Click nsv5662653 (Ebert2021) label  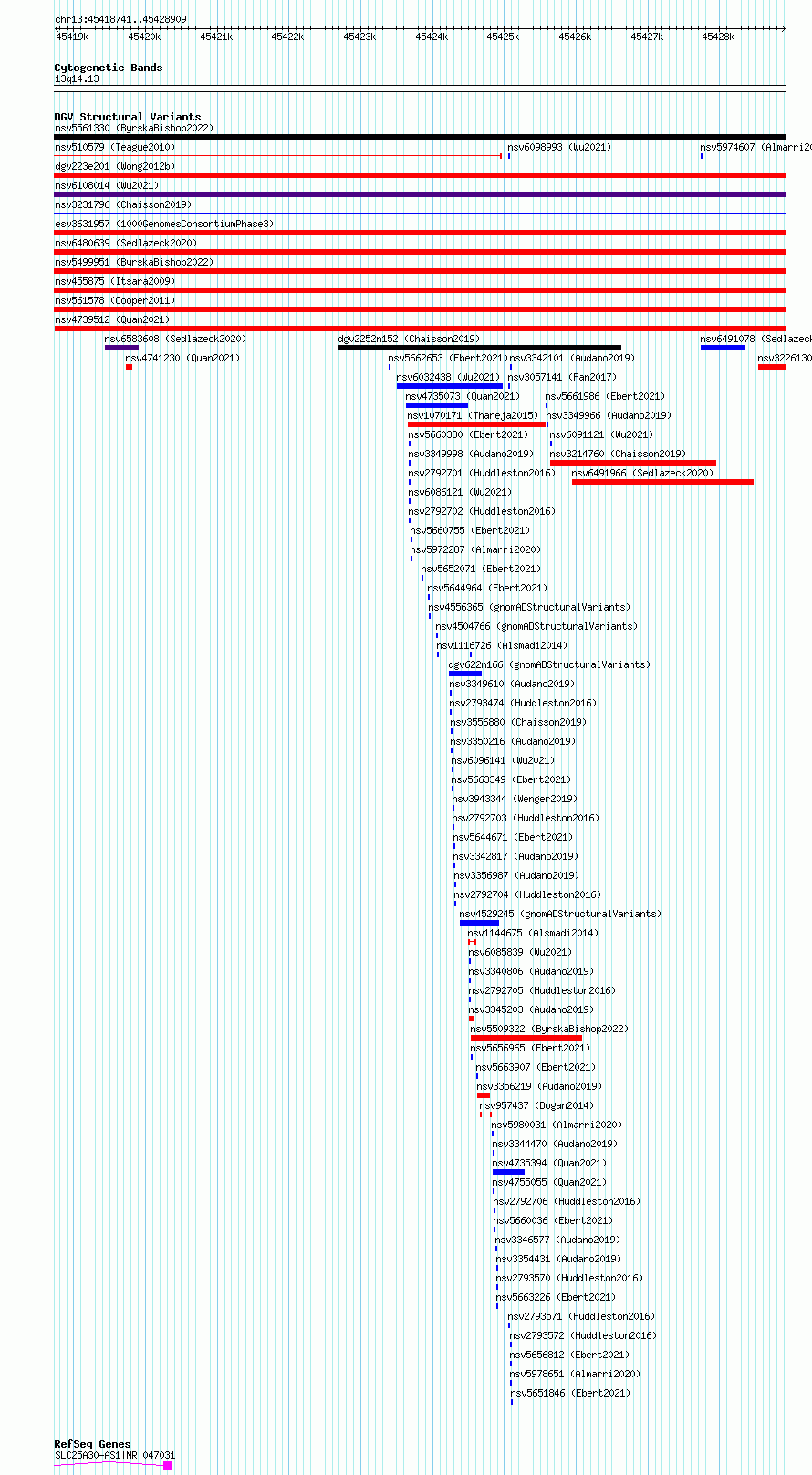(x=447, y=358)
